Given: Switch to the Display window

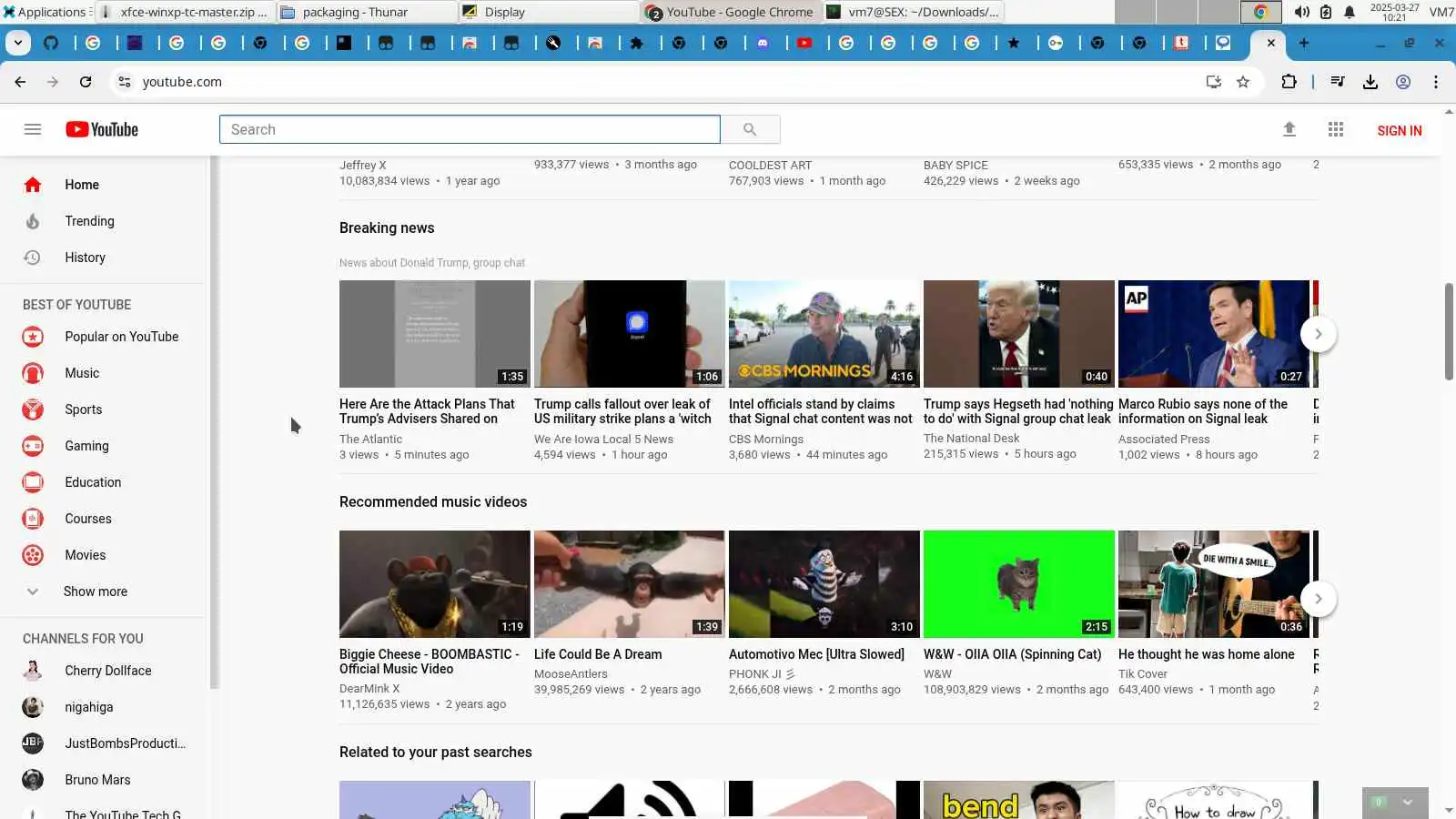Looking at the screenshot, I should tap(548, 12).
